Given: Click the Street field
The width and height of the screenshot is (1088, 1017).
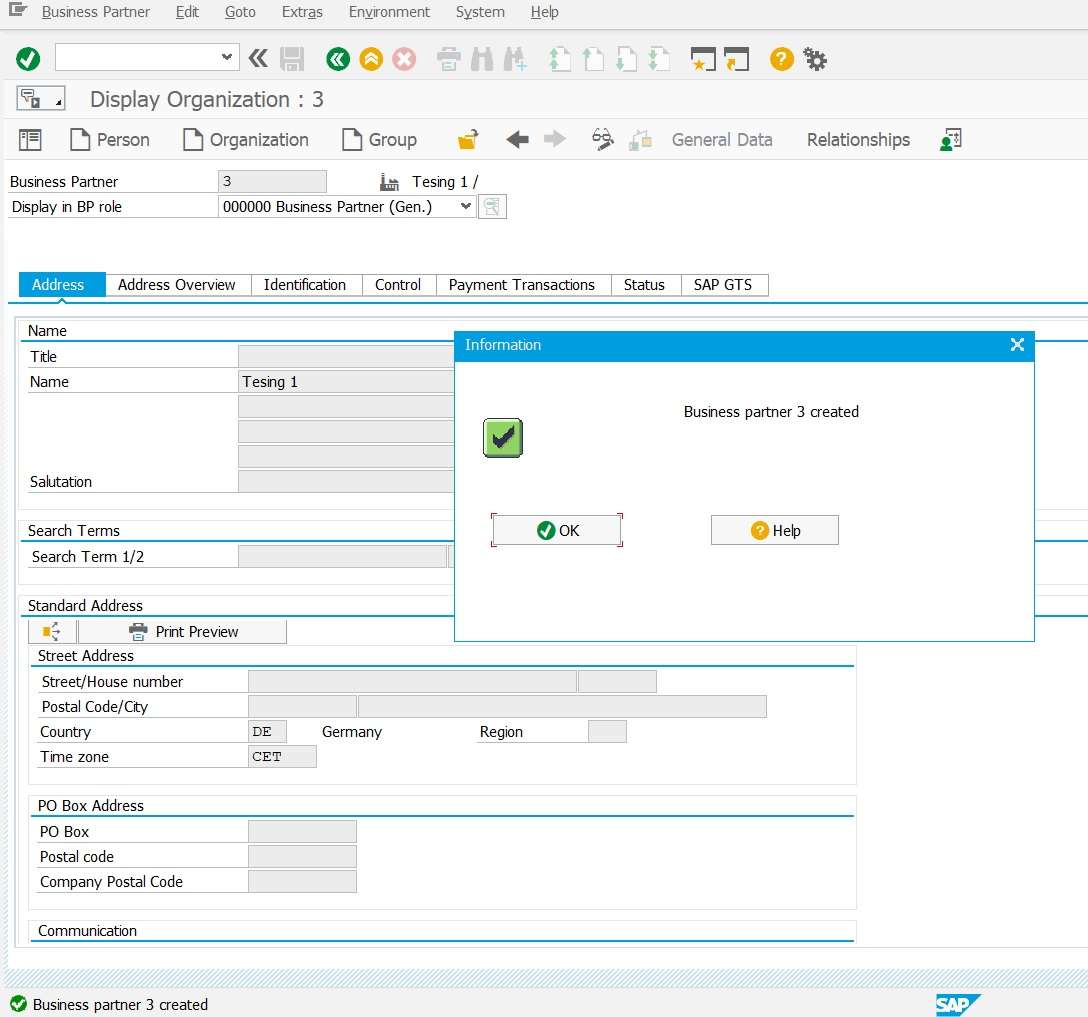Looking at the screenshot, I should tap(412, 681).
